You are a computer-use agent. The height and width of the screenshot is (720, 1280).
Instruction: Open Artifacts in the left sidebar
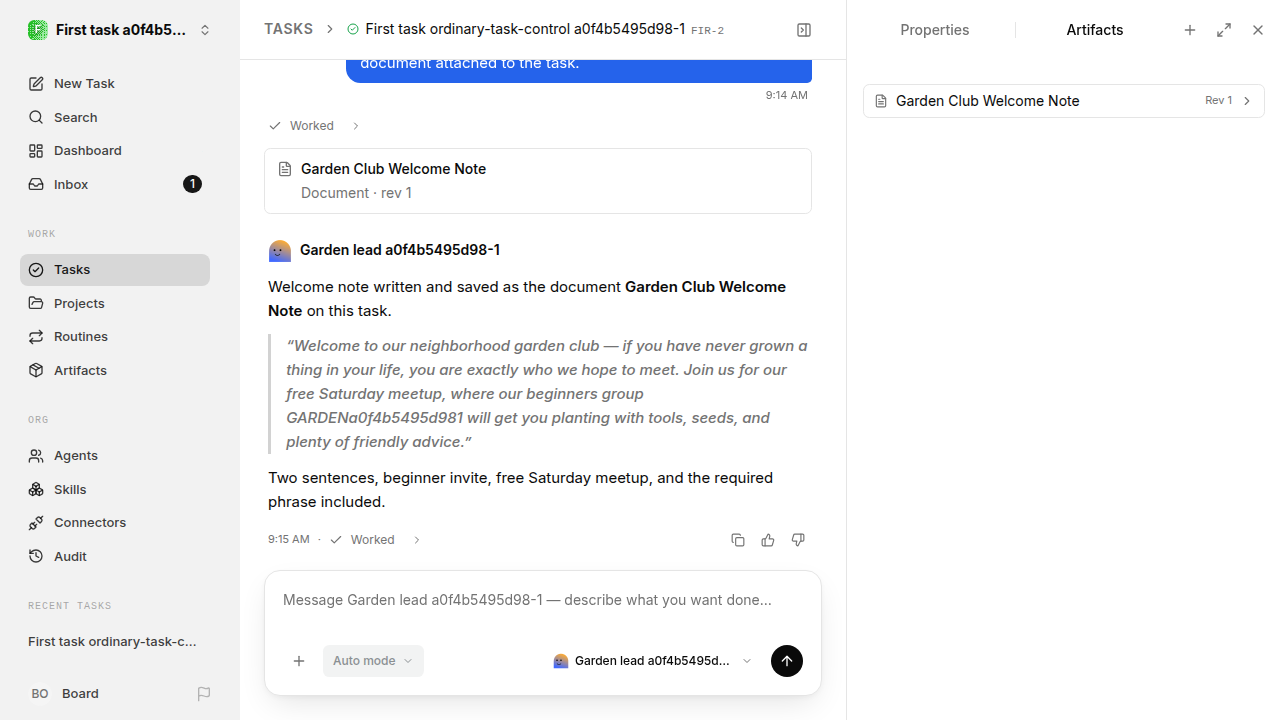point(115,370)
